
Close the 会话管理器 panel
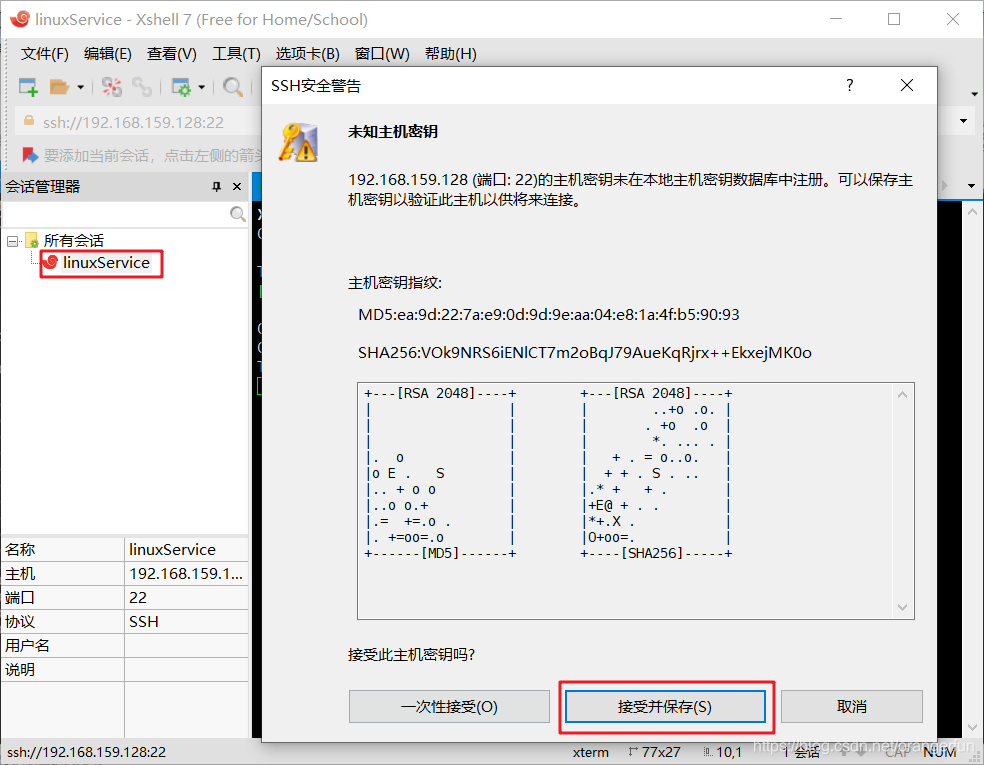click(237, 186)
